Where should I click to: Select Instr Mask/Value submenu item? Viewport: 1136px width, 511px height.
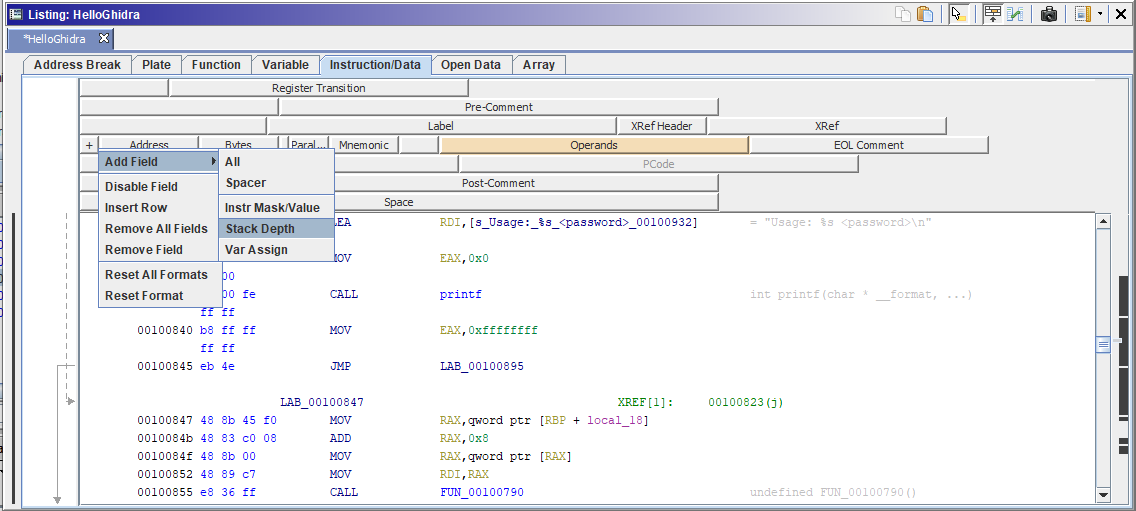point(276,207)
